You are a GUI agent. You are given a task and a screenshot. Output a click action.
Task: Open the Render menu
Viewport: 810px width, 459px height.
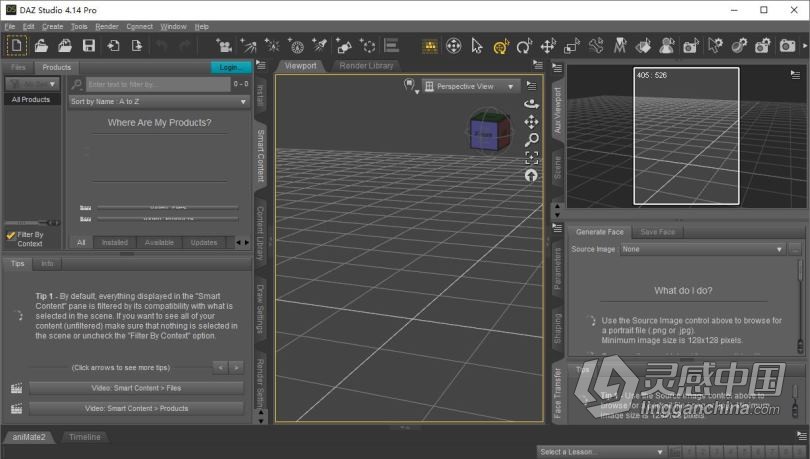pyautogui.click(x=107, y=26)
